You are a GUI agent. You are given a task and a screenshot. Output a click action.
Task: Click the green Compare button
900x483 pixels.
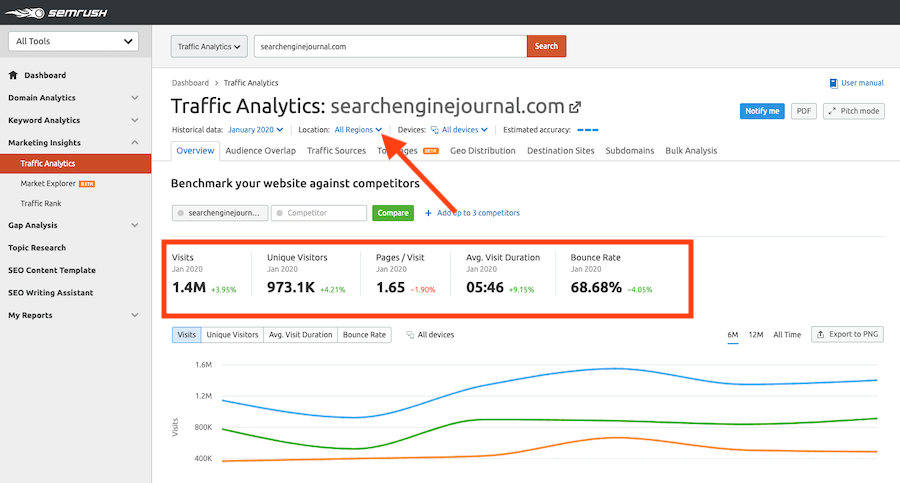click(x=393, y=213)
